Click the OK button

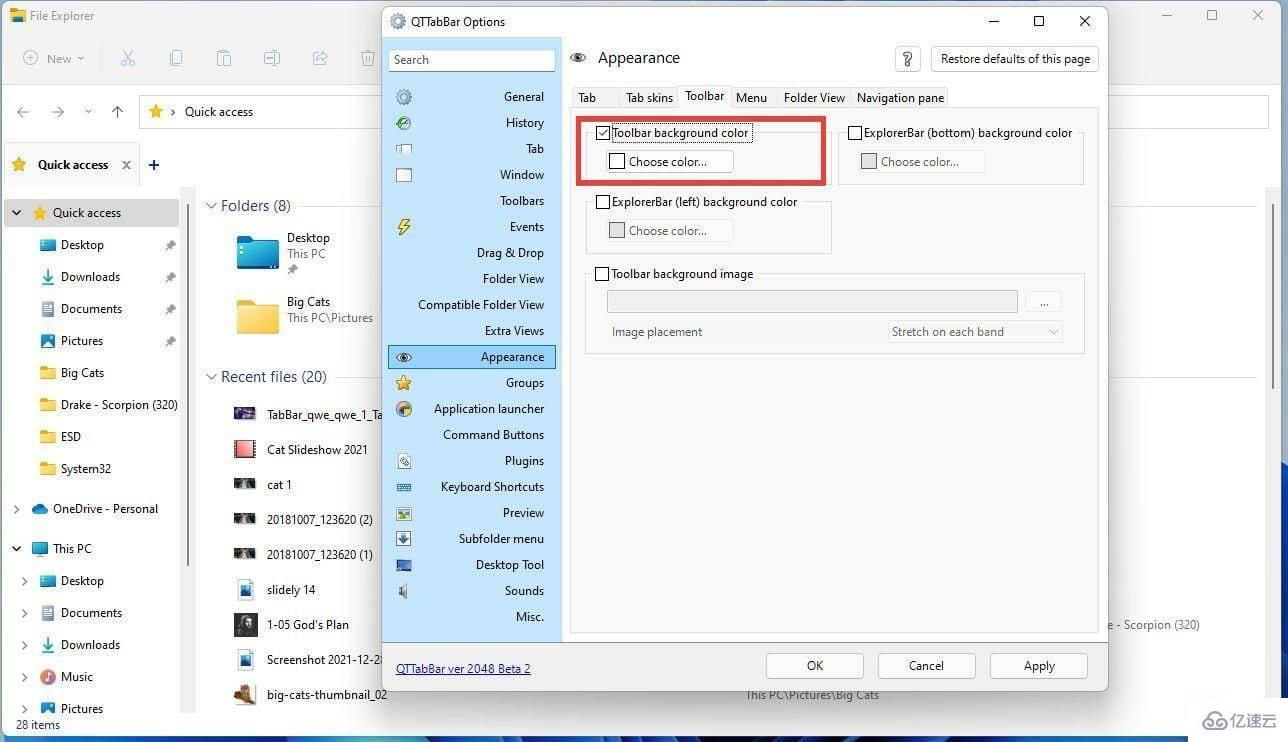tap(815, 666)
